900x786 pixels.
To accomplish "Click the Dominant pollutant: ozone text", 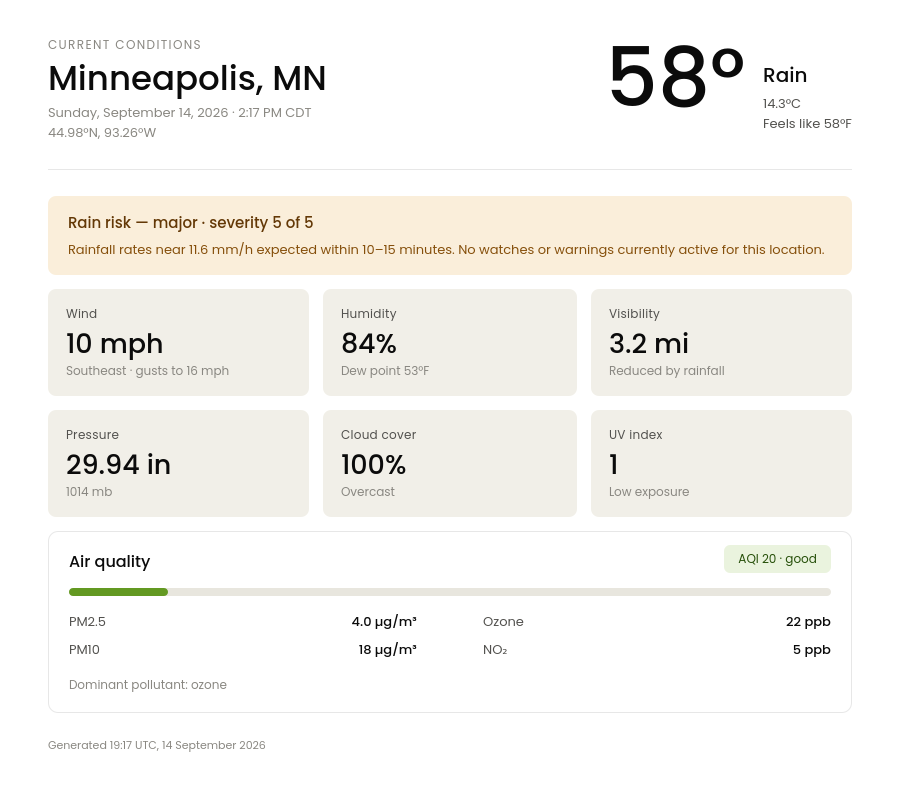I will [148, 685].
